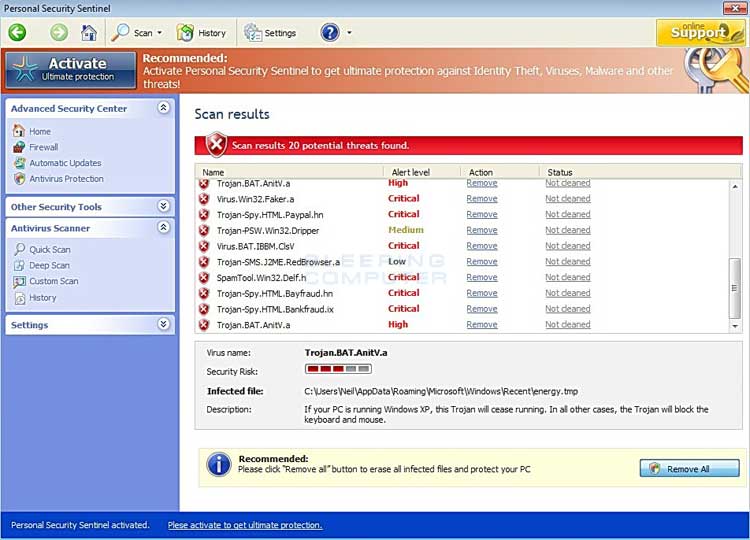Screen dimensions: 750x540
Task: Click the Firewall icon in sidebar
Action: coord(19,147)
